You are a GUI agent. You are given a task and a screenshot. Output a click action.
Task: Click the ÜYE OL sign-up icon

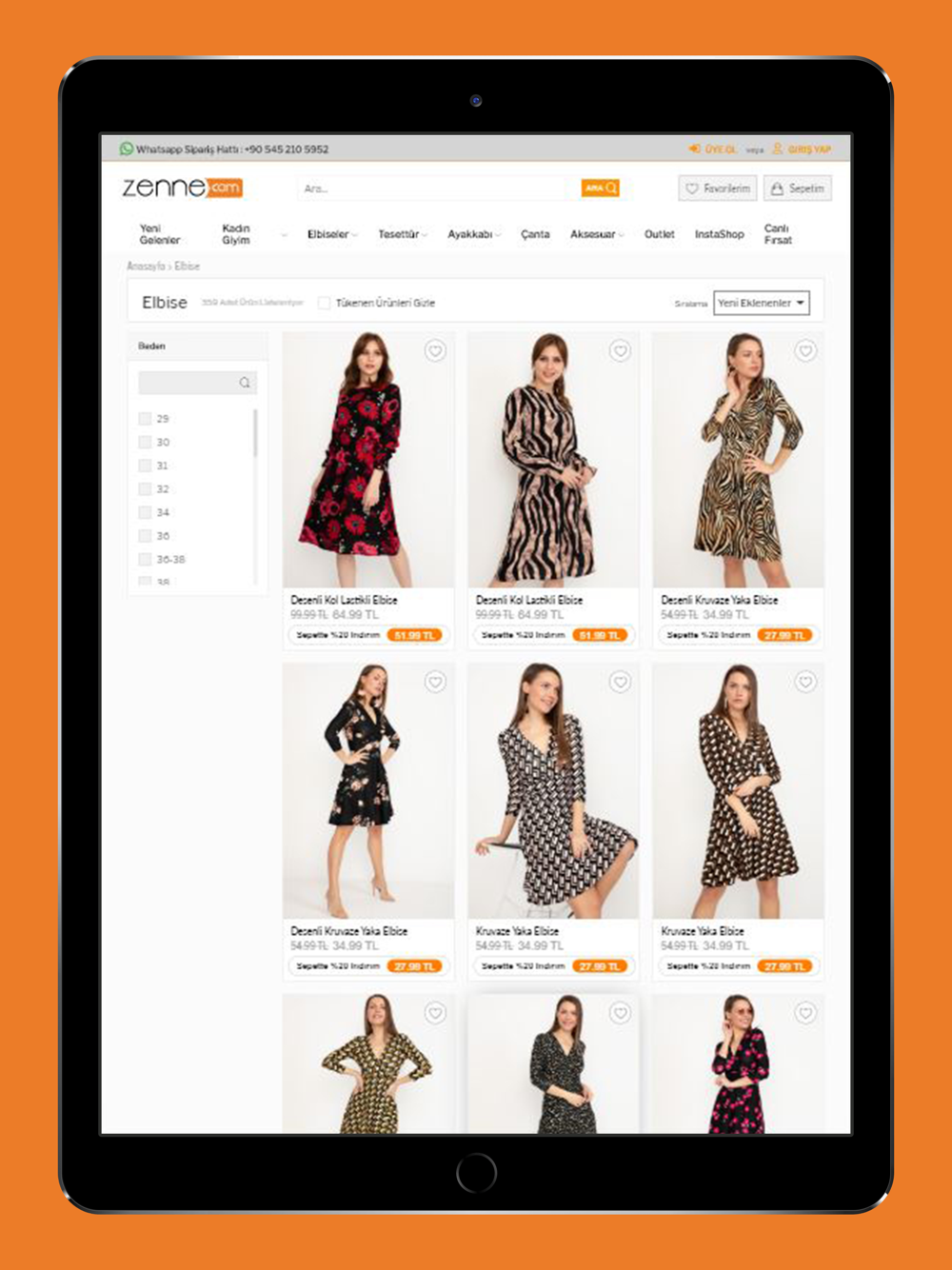(694, 149)
